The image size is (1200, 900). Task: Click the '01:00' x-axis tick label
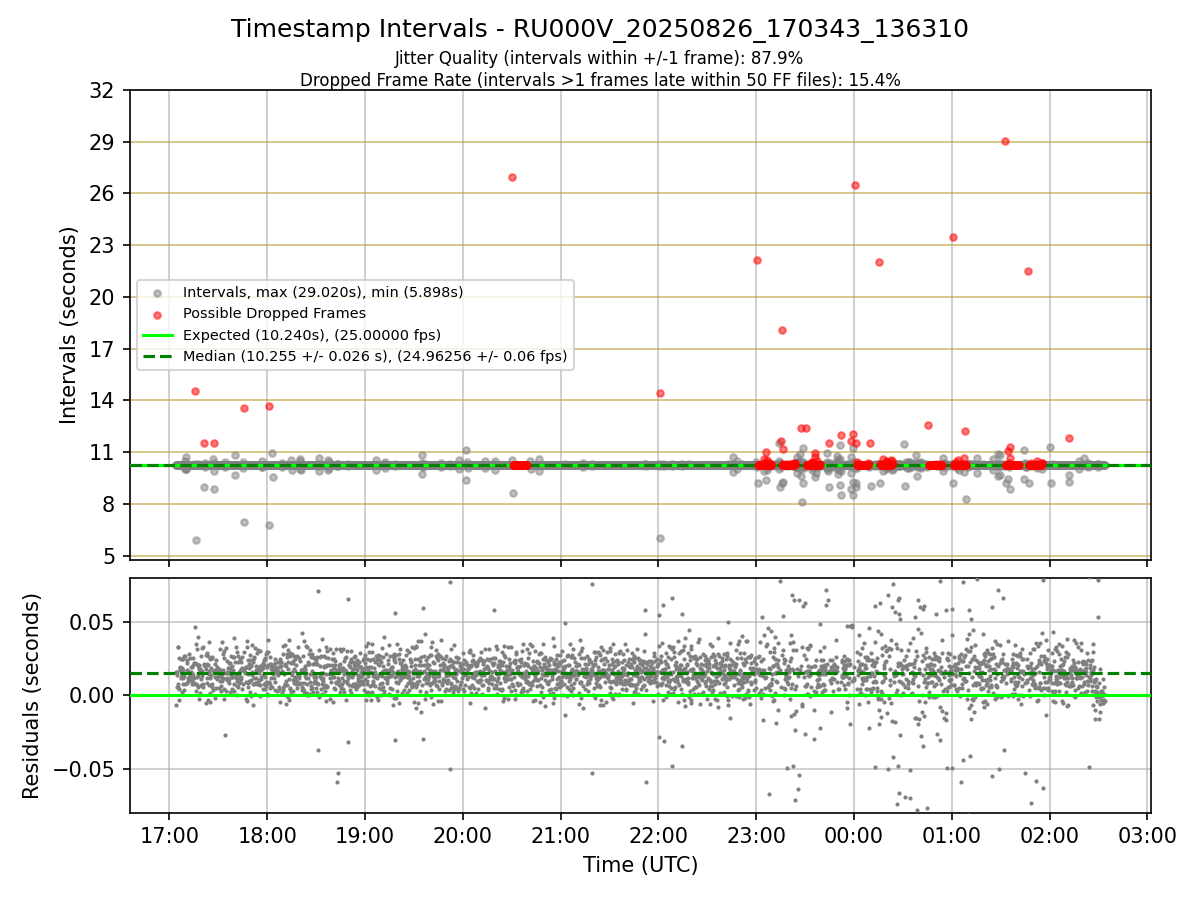(x=952, y=834)
